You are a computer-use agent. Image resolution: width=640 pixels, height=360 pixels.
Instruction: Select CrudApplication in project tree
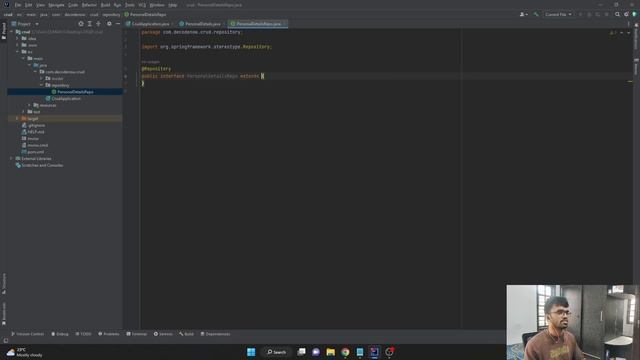pos(63,99)
